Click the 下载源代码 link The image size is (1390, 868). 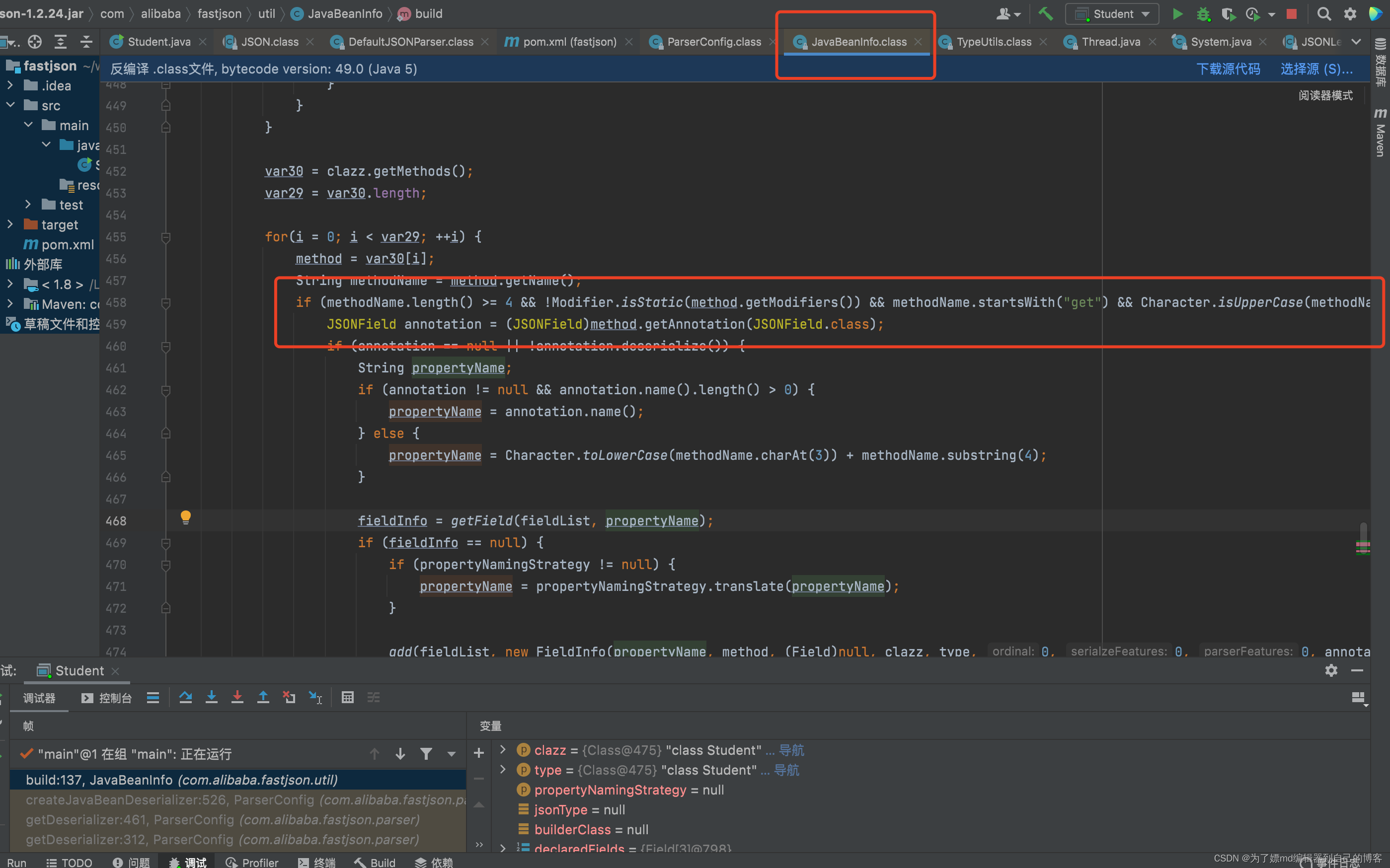click(1228, 69)
